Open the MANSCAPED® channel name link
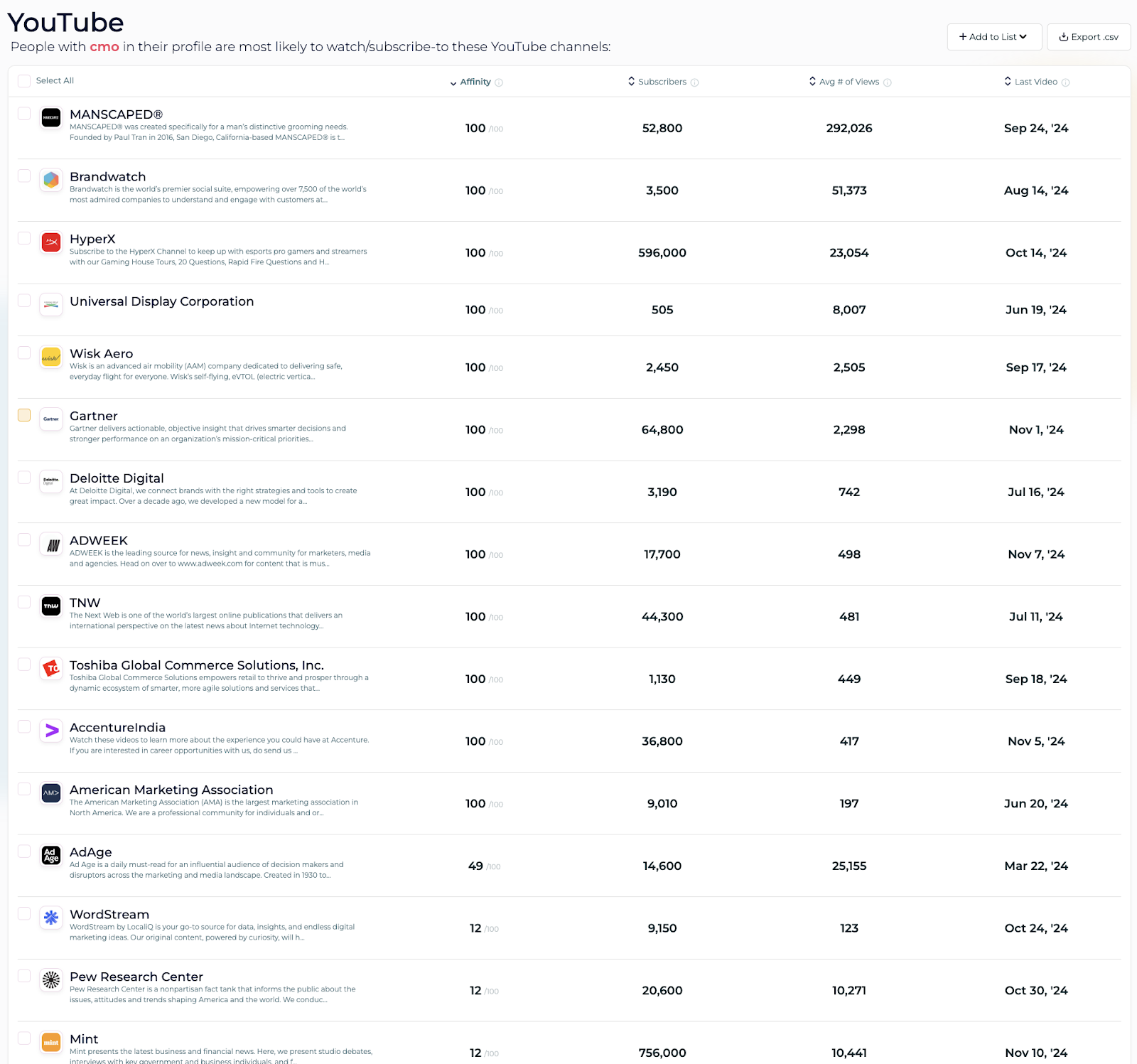 [117, 114]
